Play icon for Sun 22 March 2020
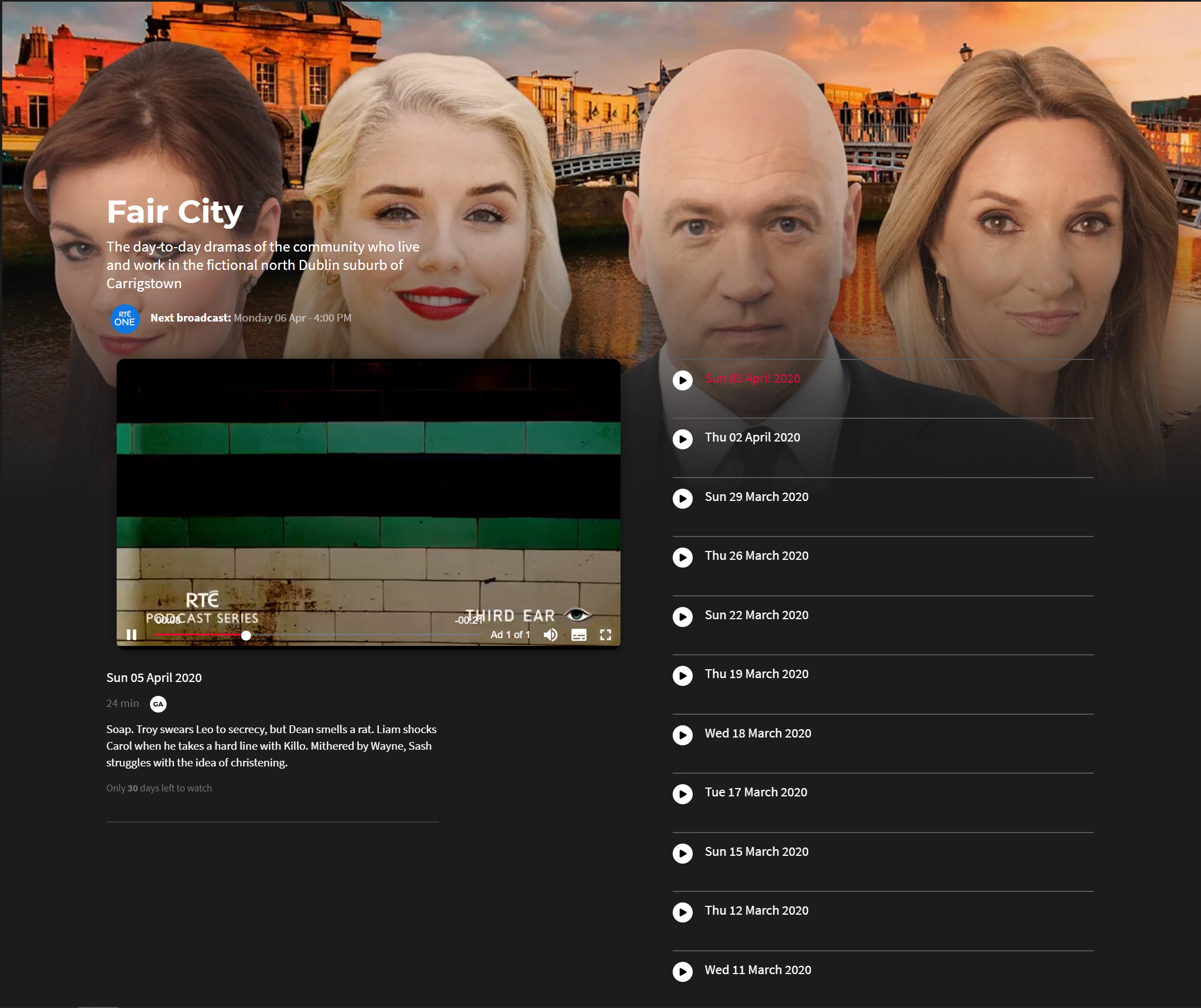 pos(682,617)
